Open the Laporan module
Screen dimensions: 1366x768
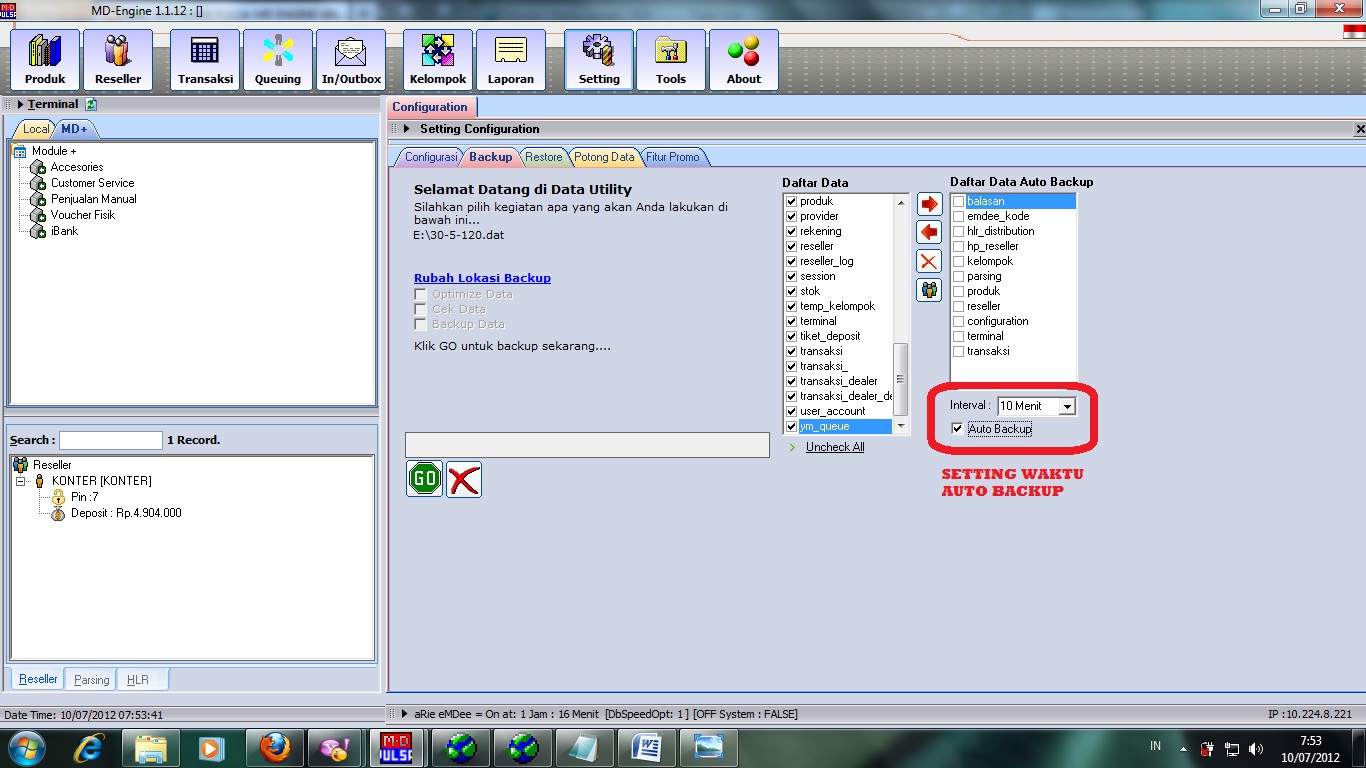511,58
